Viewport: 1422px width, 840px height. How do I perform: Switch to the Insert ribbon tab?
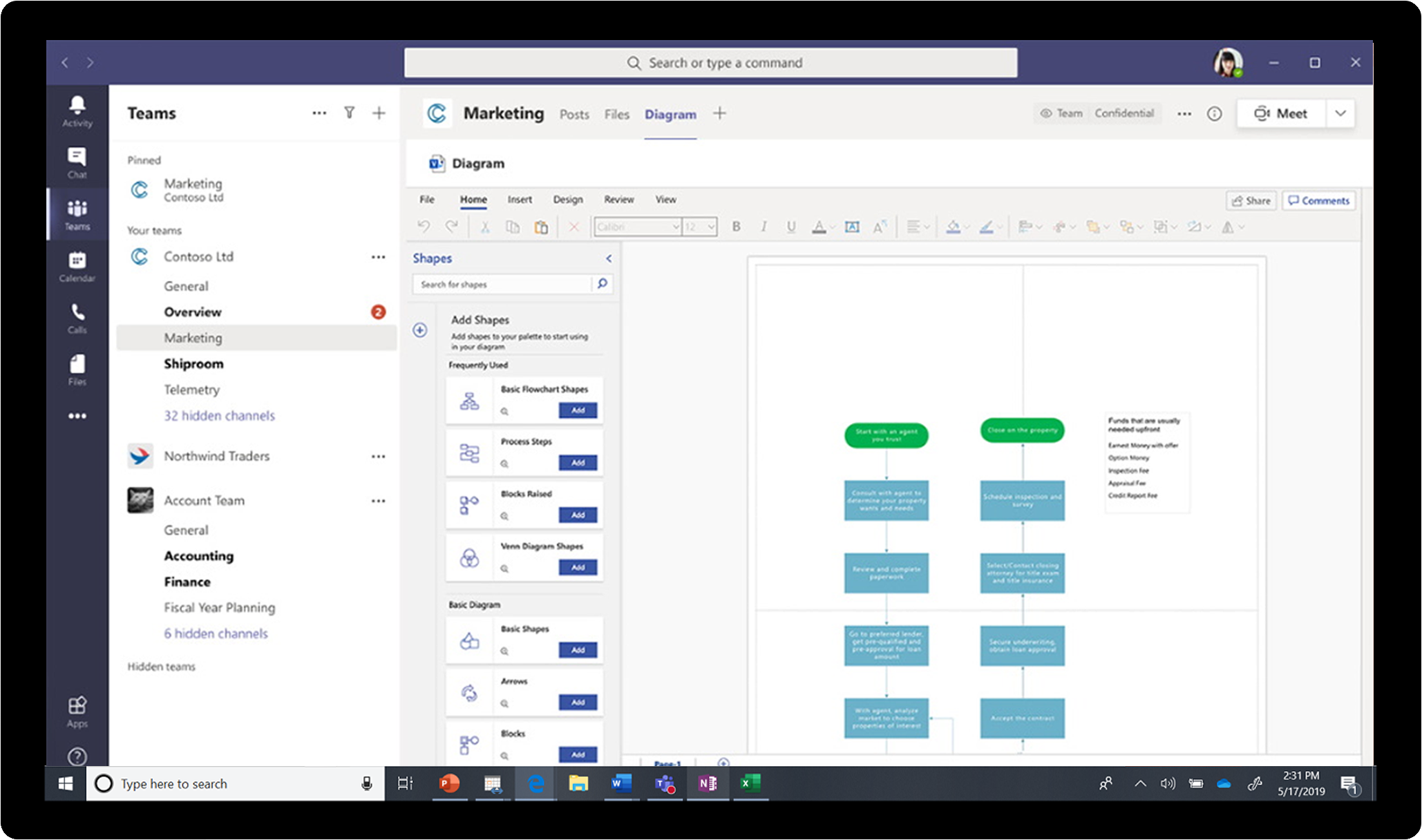(520, 199)
